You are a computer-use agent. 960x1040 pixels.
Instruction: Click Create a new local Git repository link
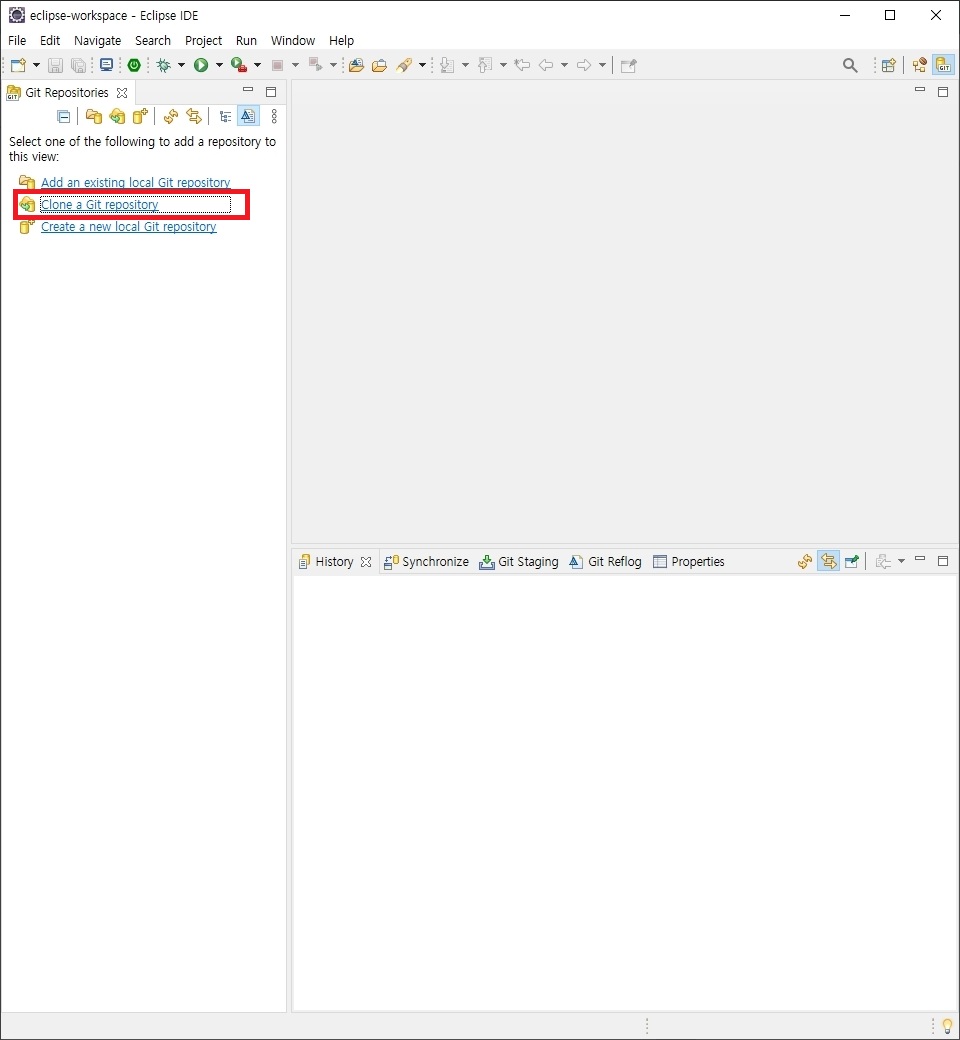[129, 227]
